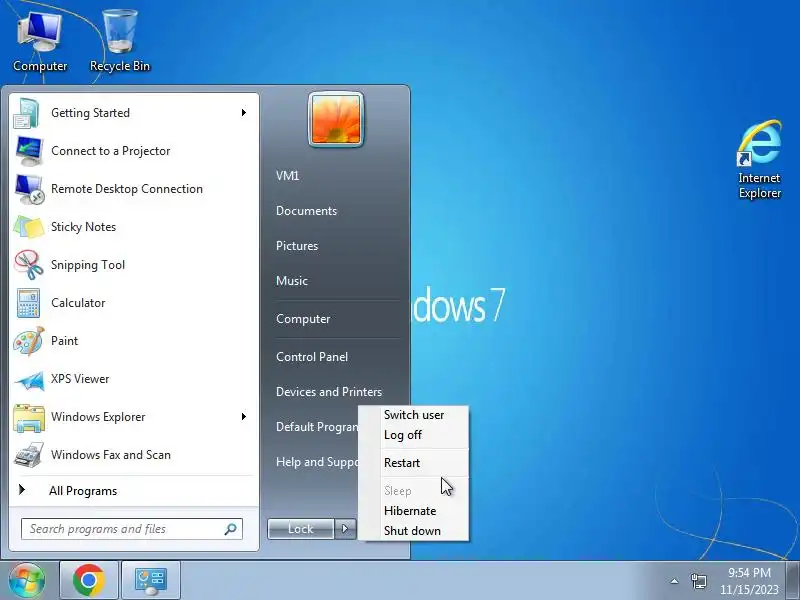
Task: Click the "All Programs" text
Action: (83, 491)
